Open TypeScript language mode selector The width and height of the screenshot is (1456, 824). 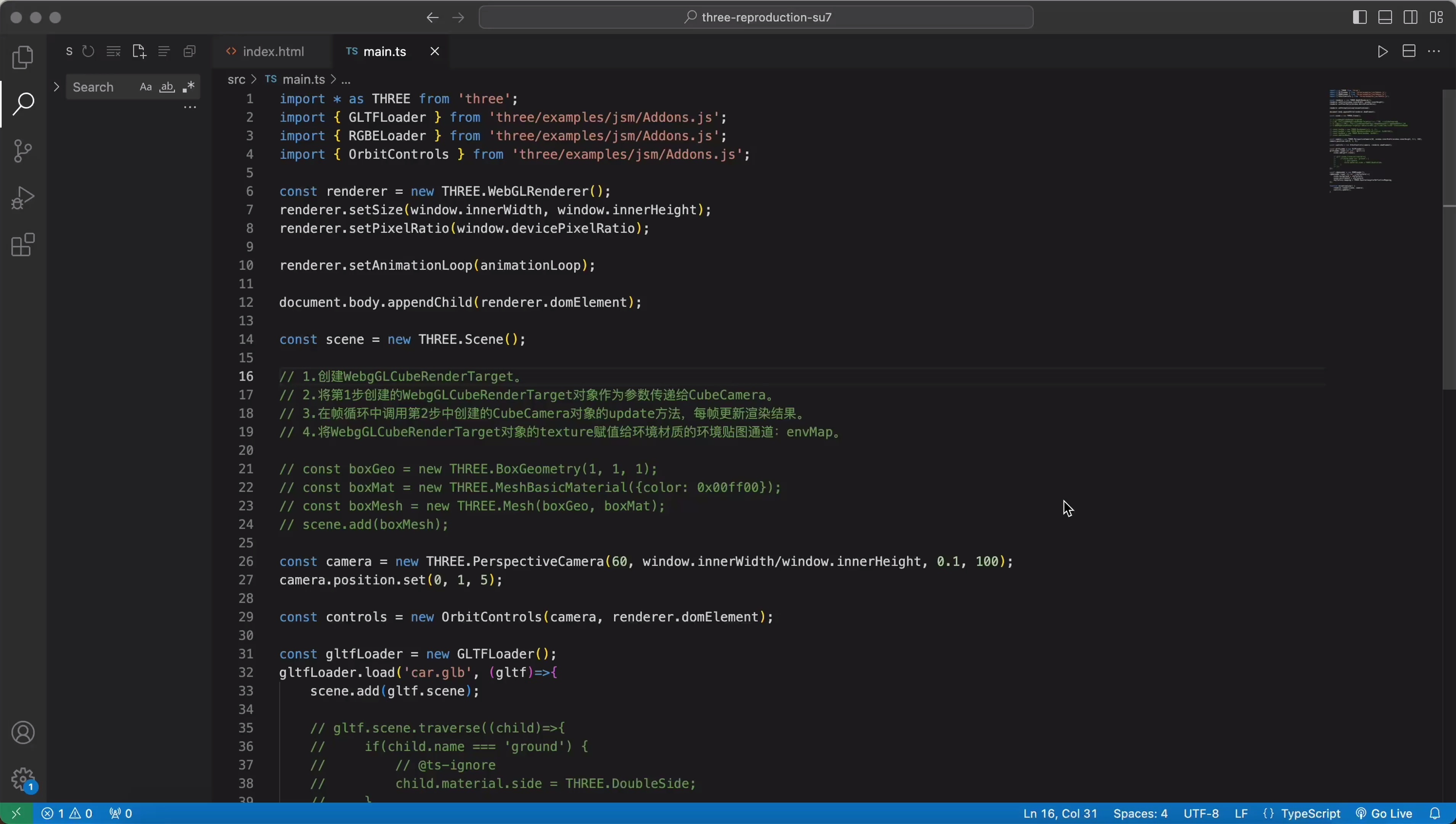tap(1310, 814)
